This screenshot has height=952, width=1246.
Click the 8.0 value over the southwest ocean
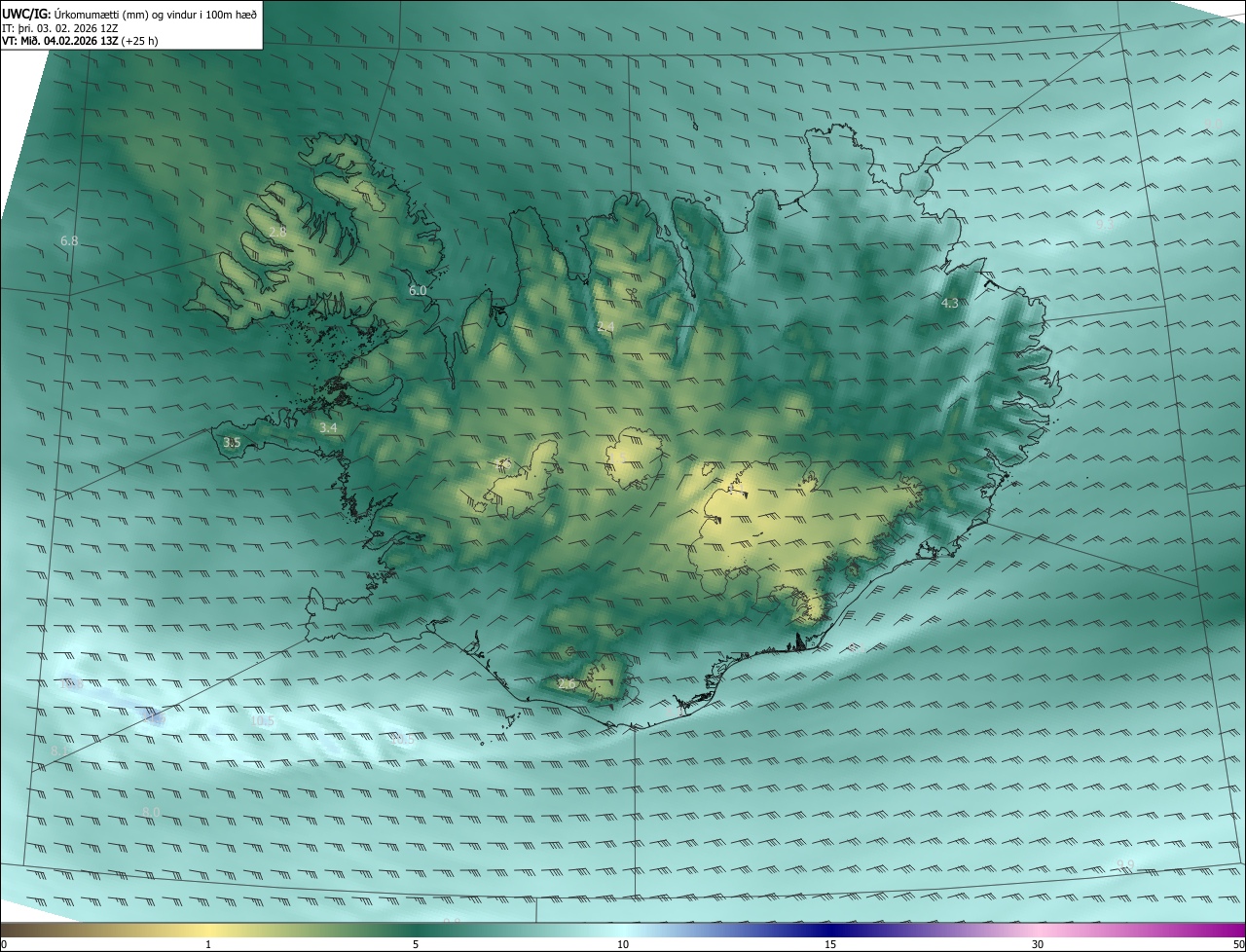click(151, 812)
